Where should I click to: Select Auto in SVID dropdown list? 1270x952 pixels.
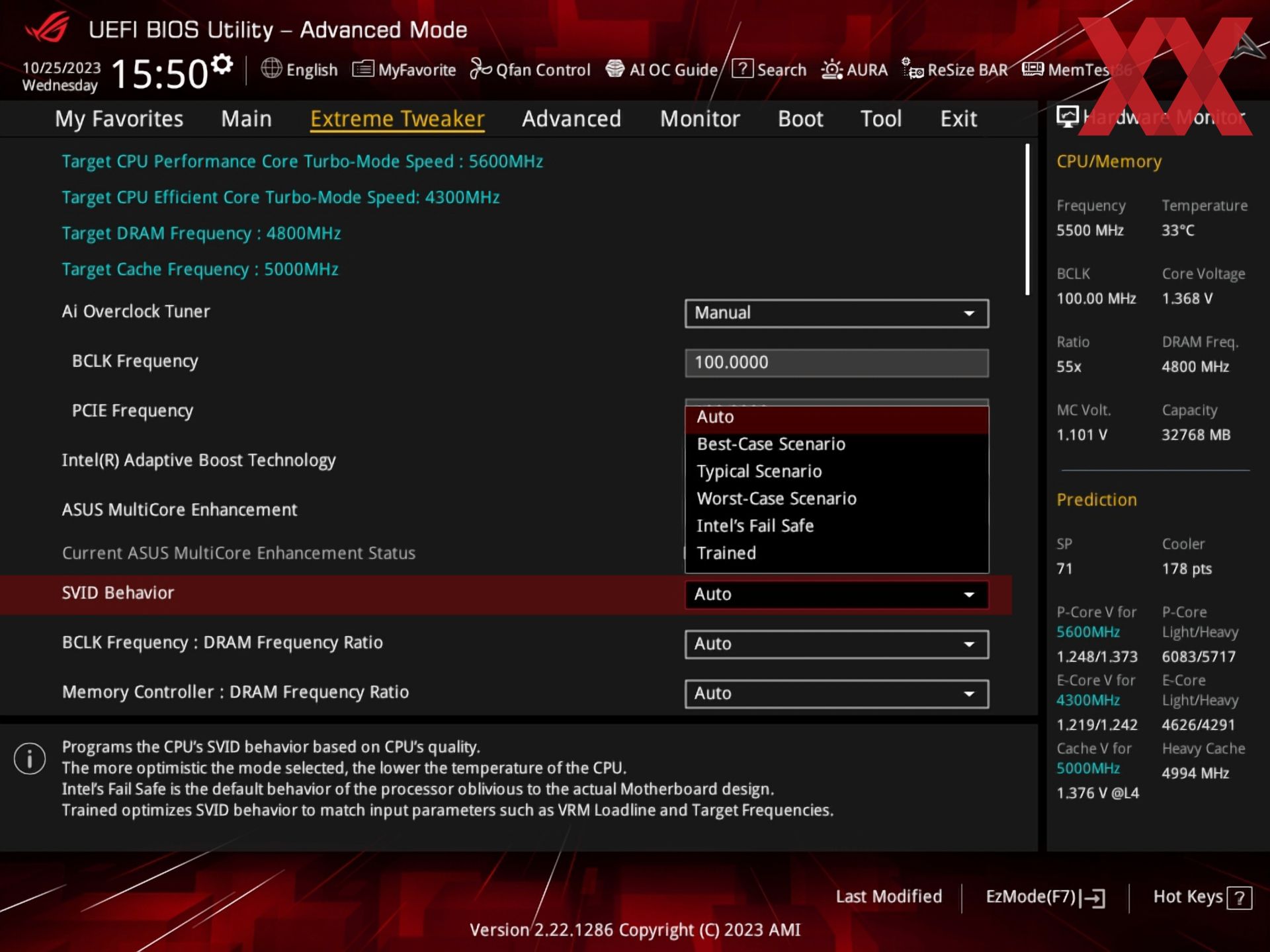click(837, 418)
